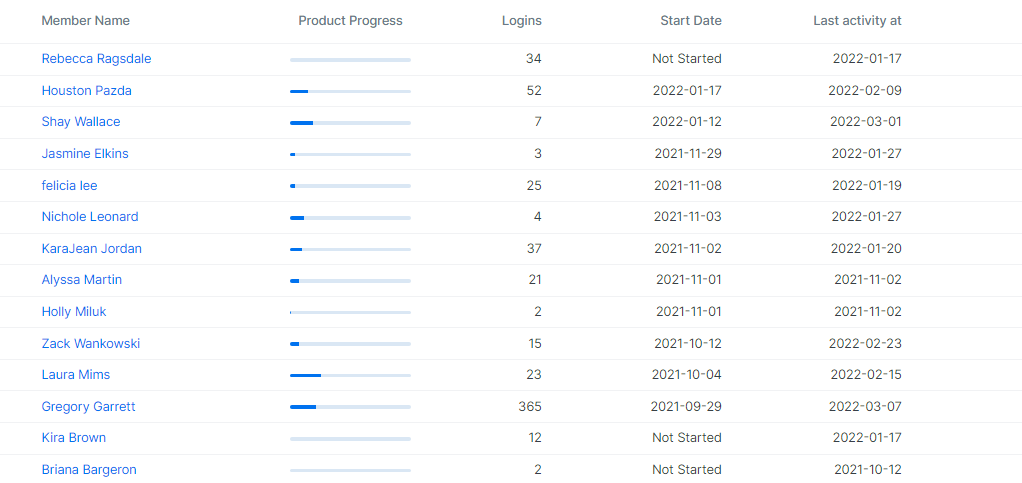The image size is (1022, 483).
Task: Click Gregory Garrett's product progress bar
Action: pyautogui.click(x=350, y=407)
